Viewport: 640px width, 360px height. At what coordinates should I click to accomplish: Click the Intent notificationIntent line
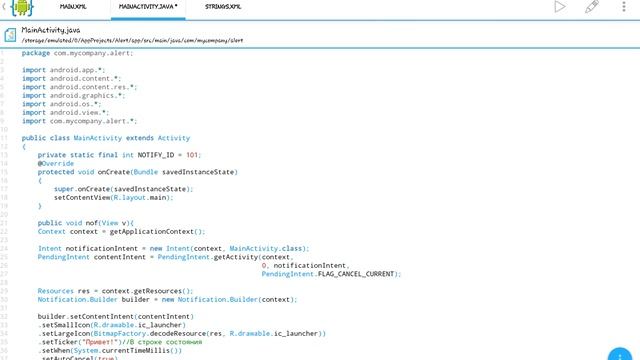point(173,249)
